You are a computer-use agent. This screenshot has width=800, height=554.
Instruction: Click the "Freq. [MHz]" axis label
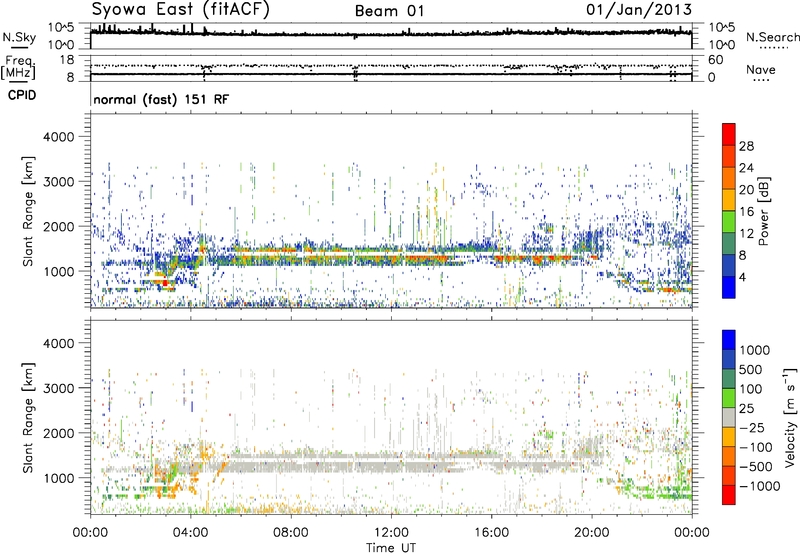(x=18, y=68)
